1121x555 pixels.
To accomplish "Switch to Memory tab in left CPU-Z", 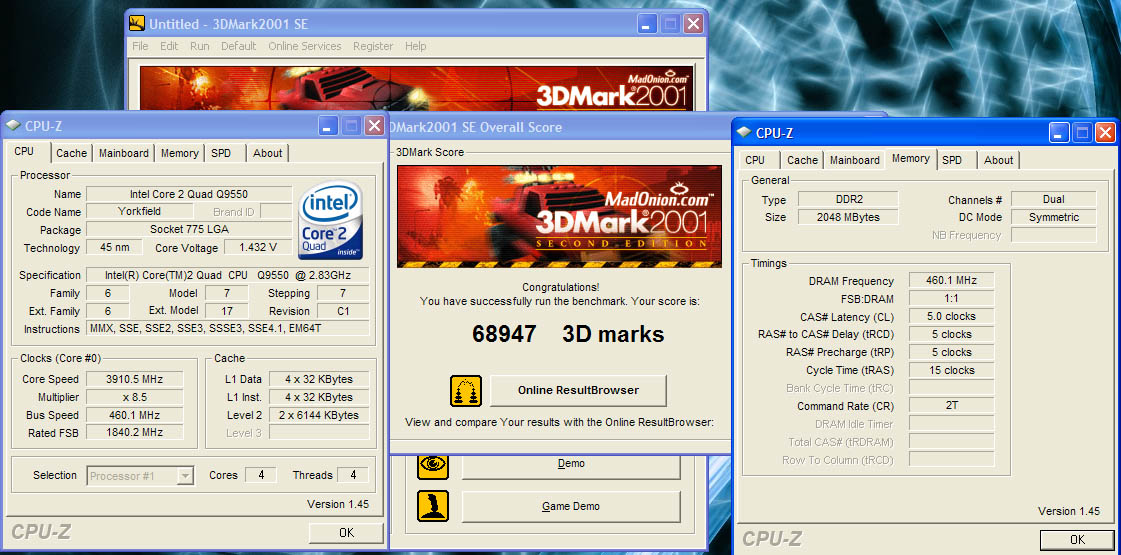I will click(x=179, y=153).
